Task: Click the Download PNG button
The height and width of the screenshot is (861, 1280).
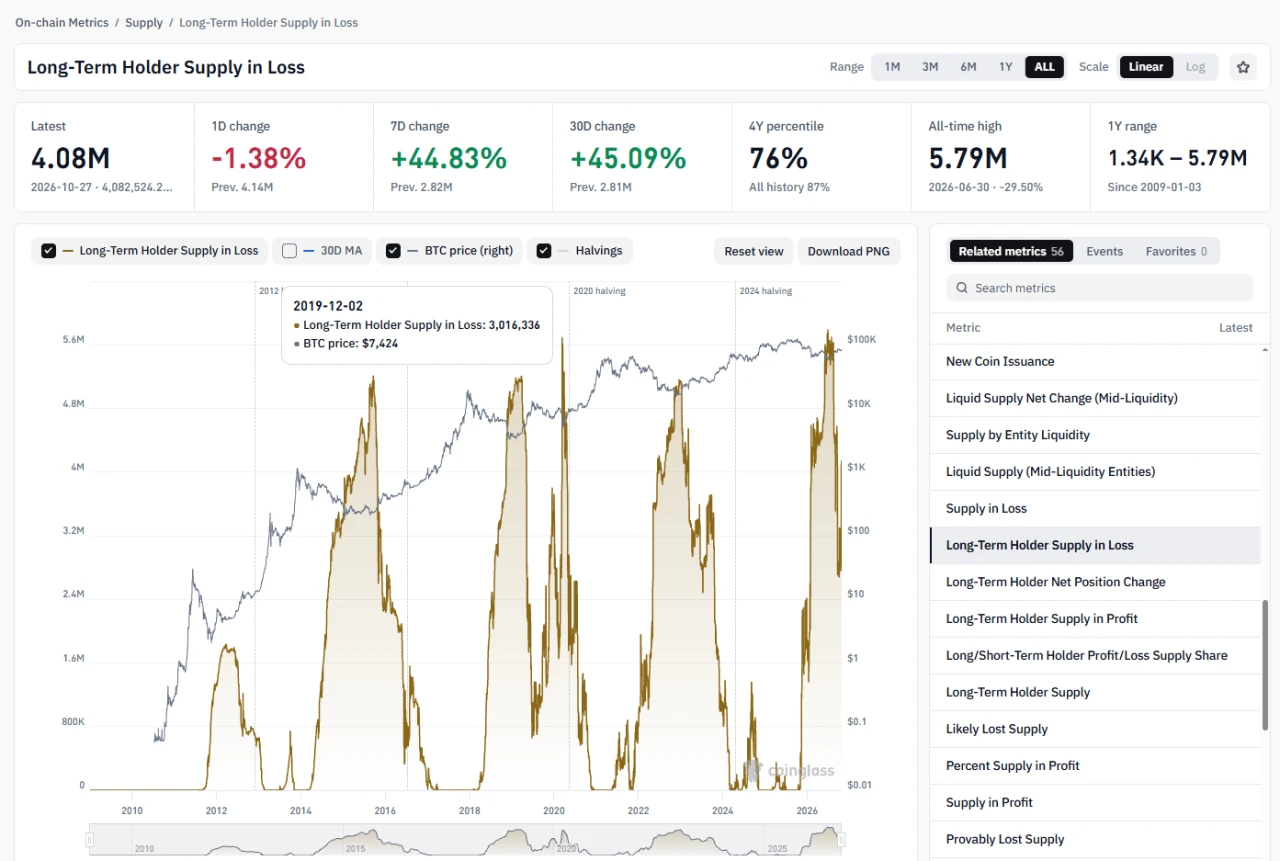Action: (x=848, y=251)
